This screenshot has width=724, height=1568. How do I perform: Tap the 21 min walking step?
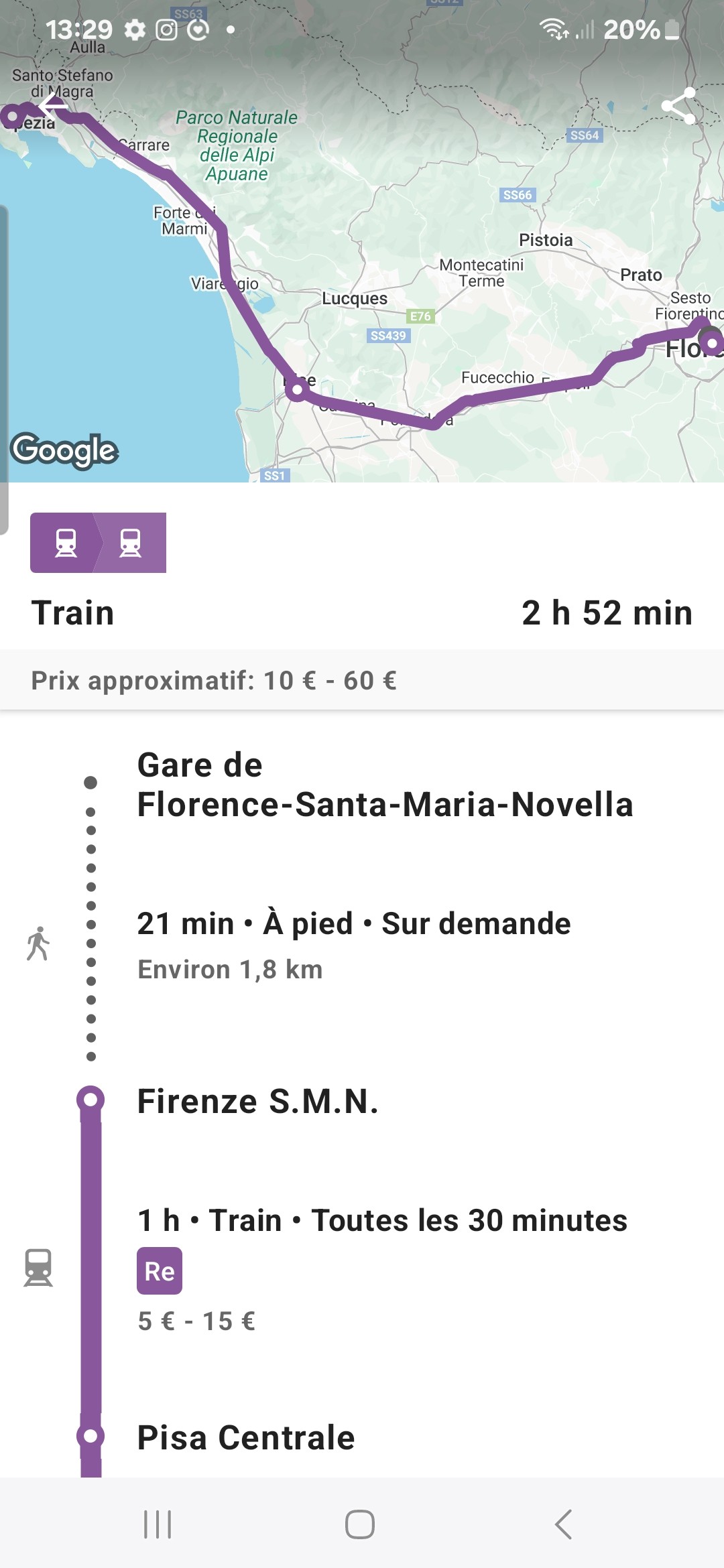pyautogui.click(x=354, y=924)
